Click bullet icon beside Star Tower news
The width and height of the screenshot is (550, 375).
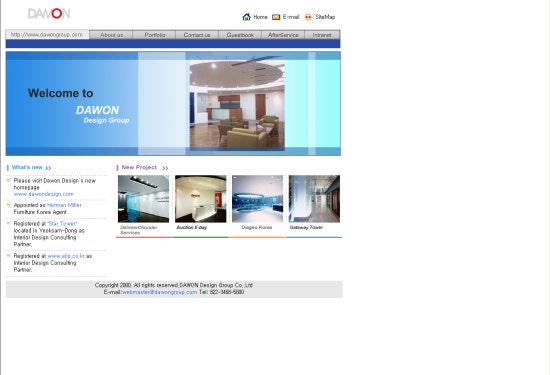pyautogui.click(x=8, y=223)
